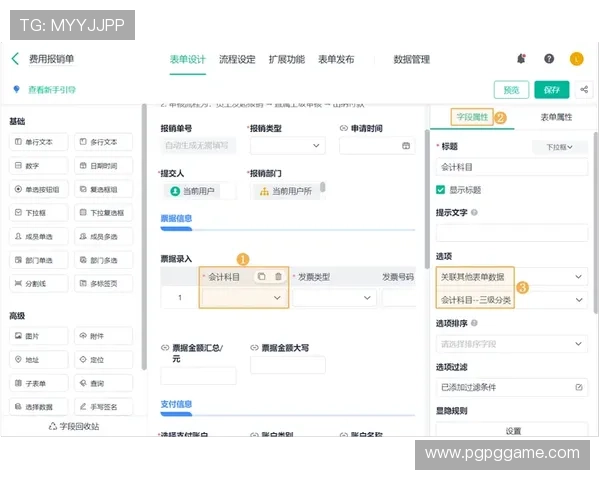Open the notifications bell icon
Screen dimensions: 600x480
point(521,59)
